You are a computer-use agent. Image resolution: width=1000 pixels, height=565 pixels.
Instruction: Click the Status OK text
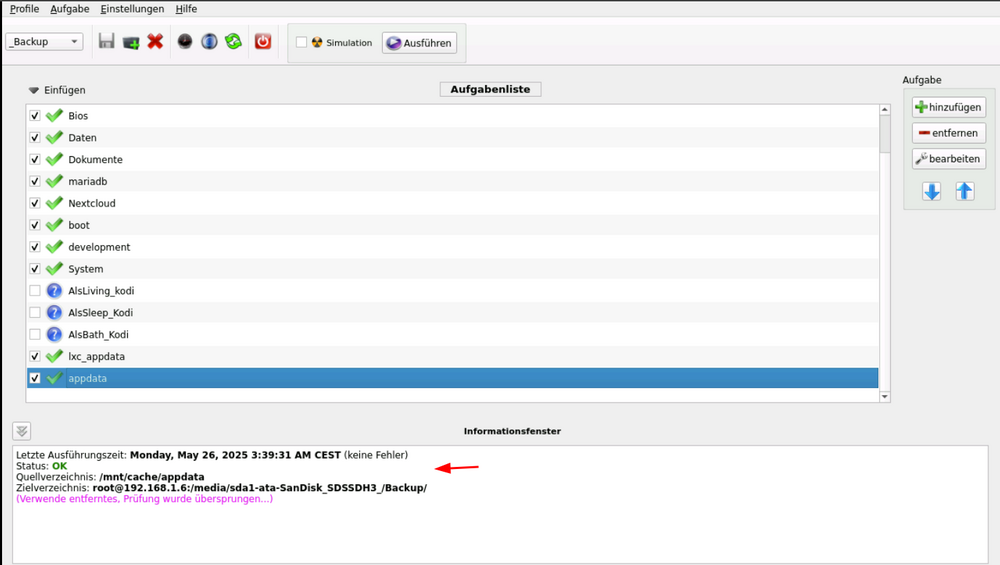tap(41, 466)
